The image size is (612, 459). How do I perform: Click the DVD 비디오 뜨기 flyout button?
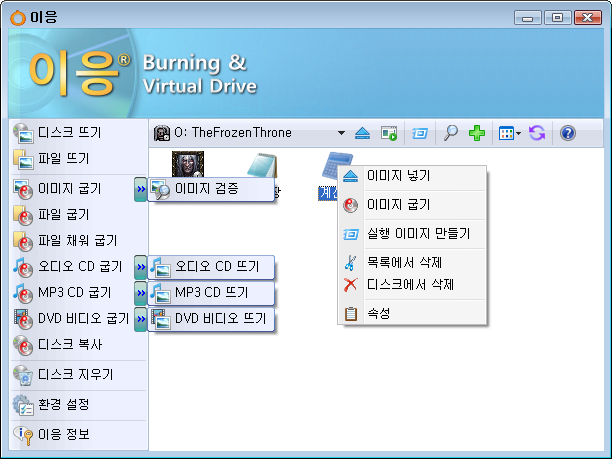click(x=211, y=319)
